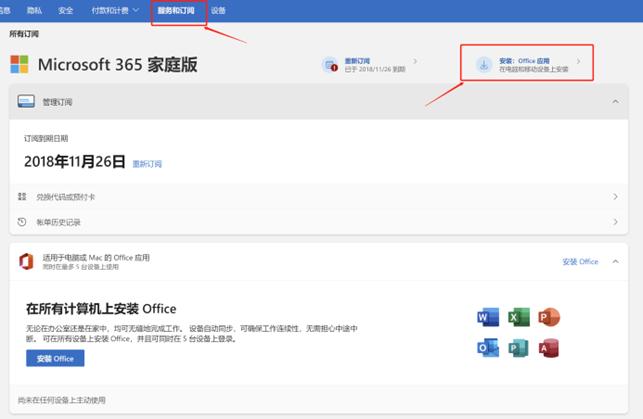Click the Word app icon

[488, 317]
